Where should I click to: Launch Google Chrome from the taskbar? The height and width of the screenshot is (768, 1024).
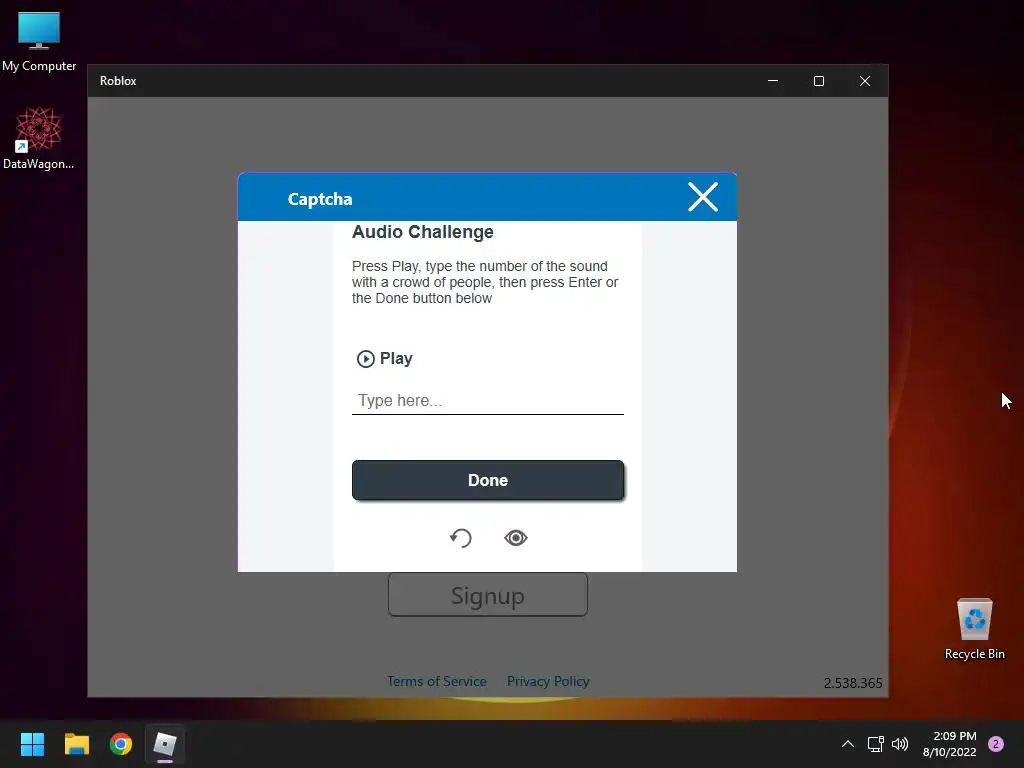point(121,744)
